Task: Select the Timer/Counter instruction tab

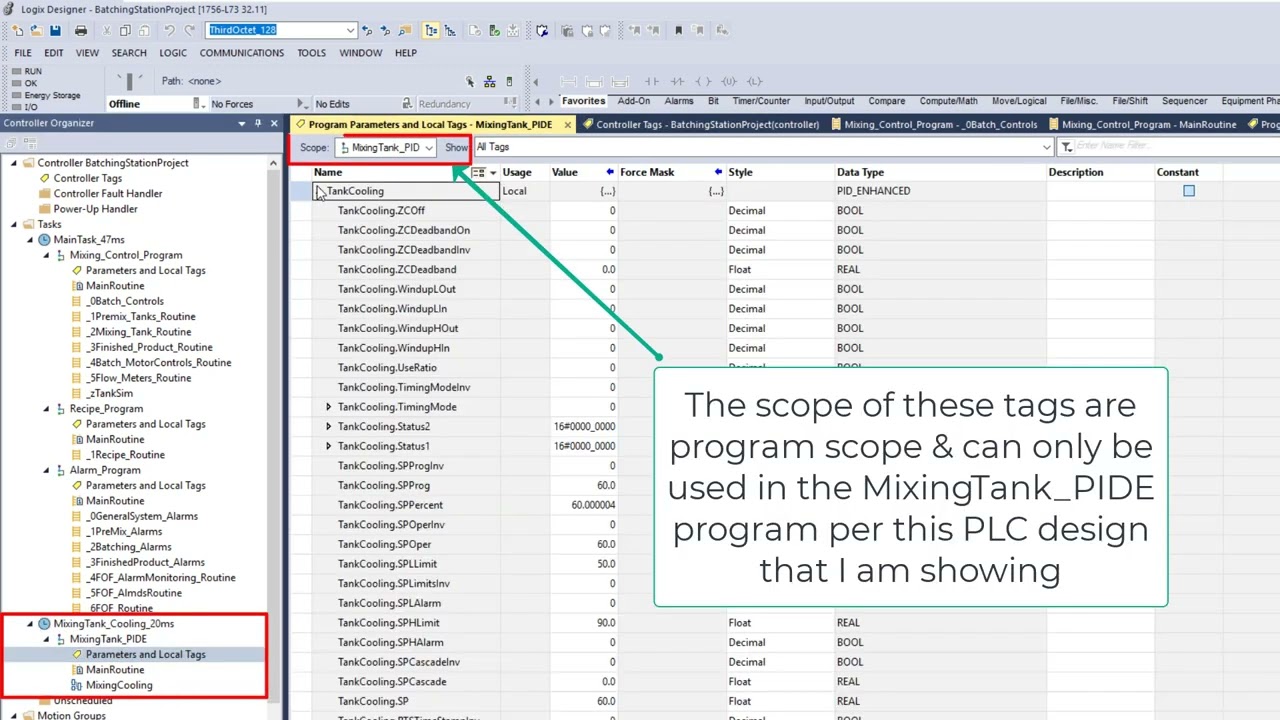Action: [761, 101]
